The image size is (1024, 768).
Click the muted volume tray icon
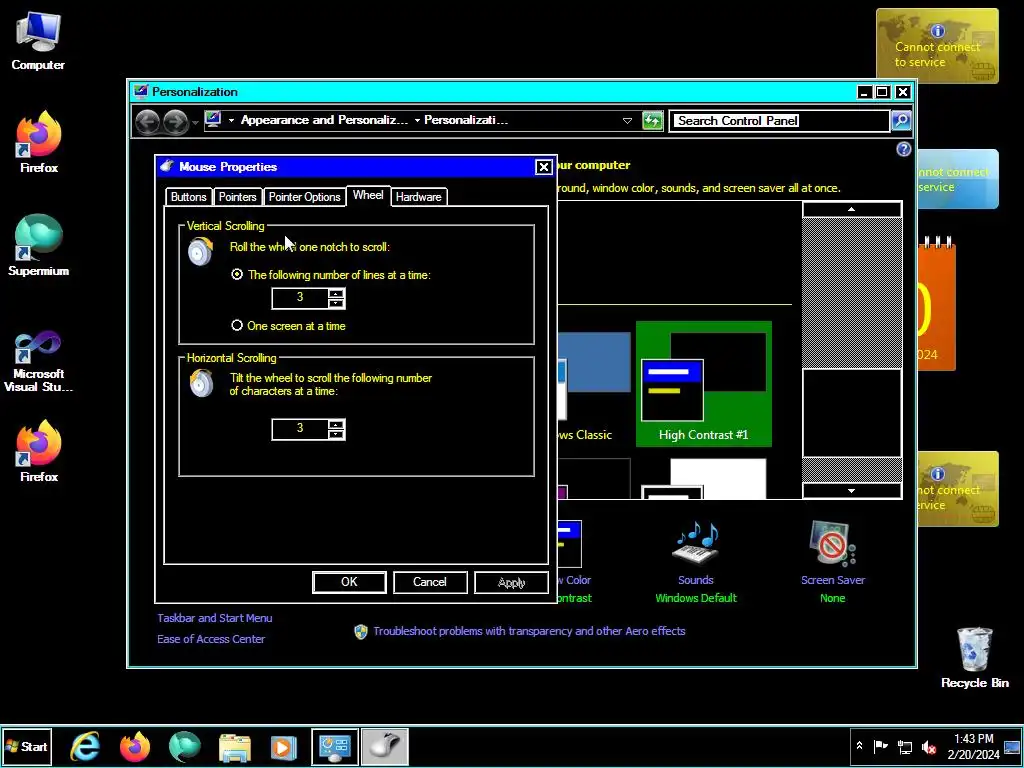[x=929, y=746]
